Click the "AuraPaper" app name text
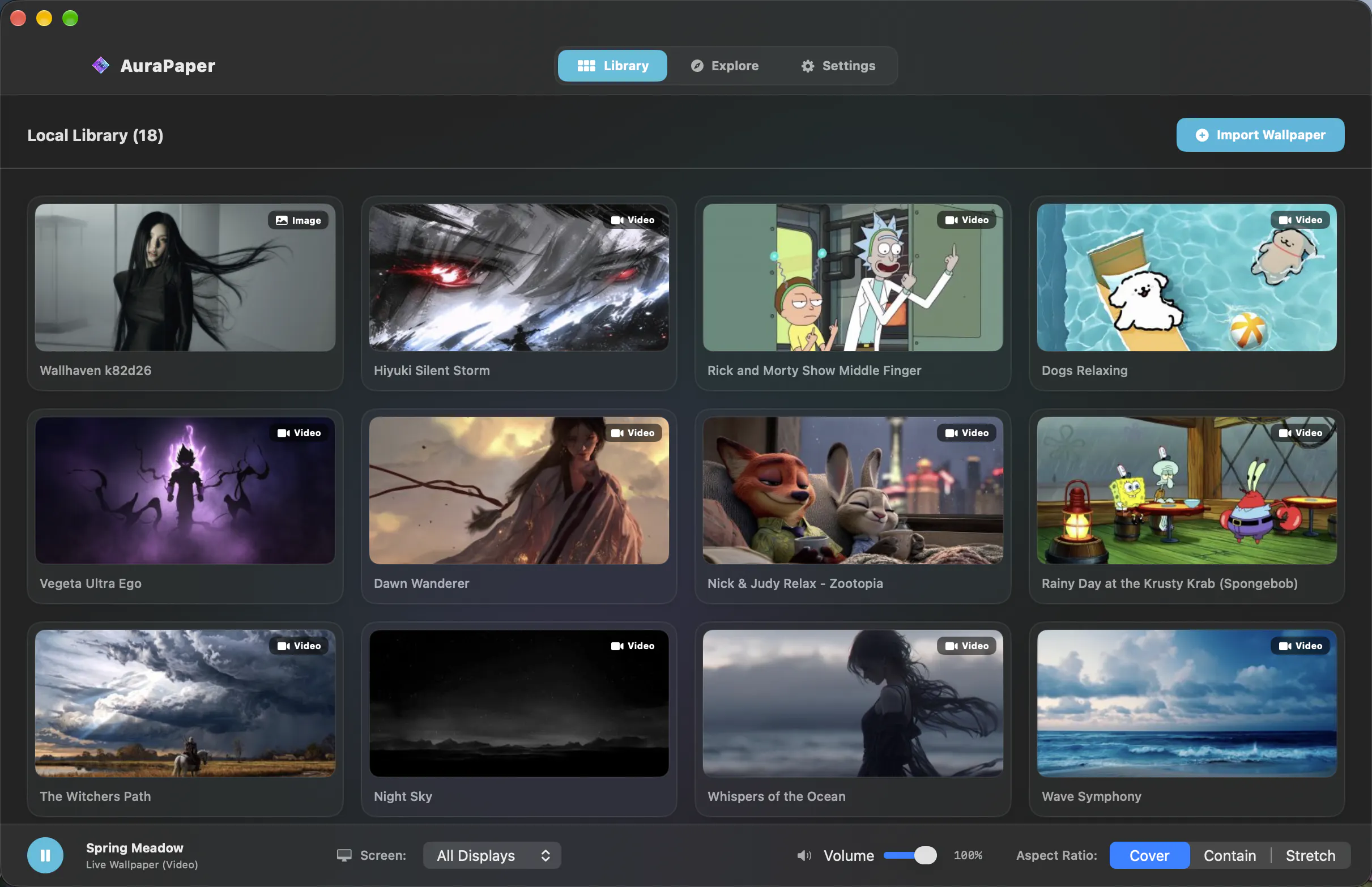1372x887 pixels. (168, 66)
